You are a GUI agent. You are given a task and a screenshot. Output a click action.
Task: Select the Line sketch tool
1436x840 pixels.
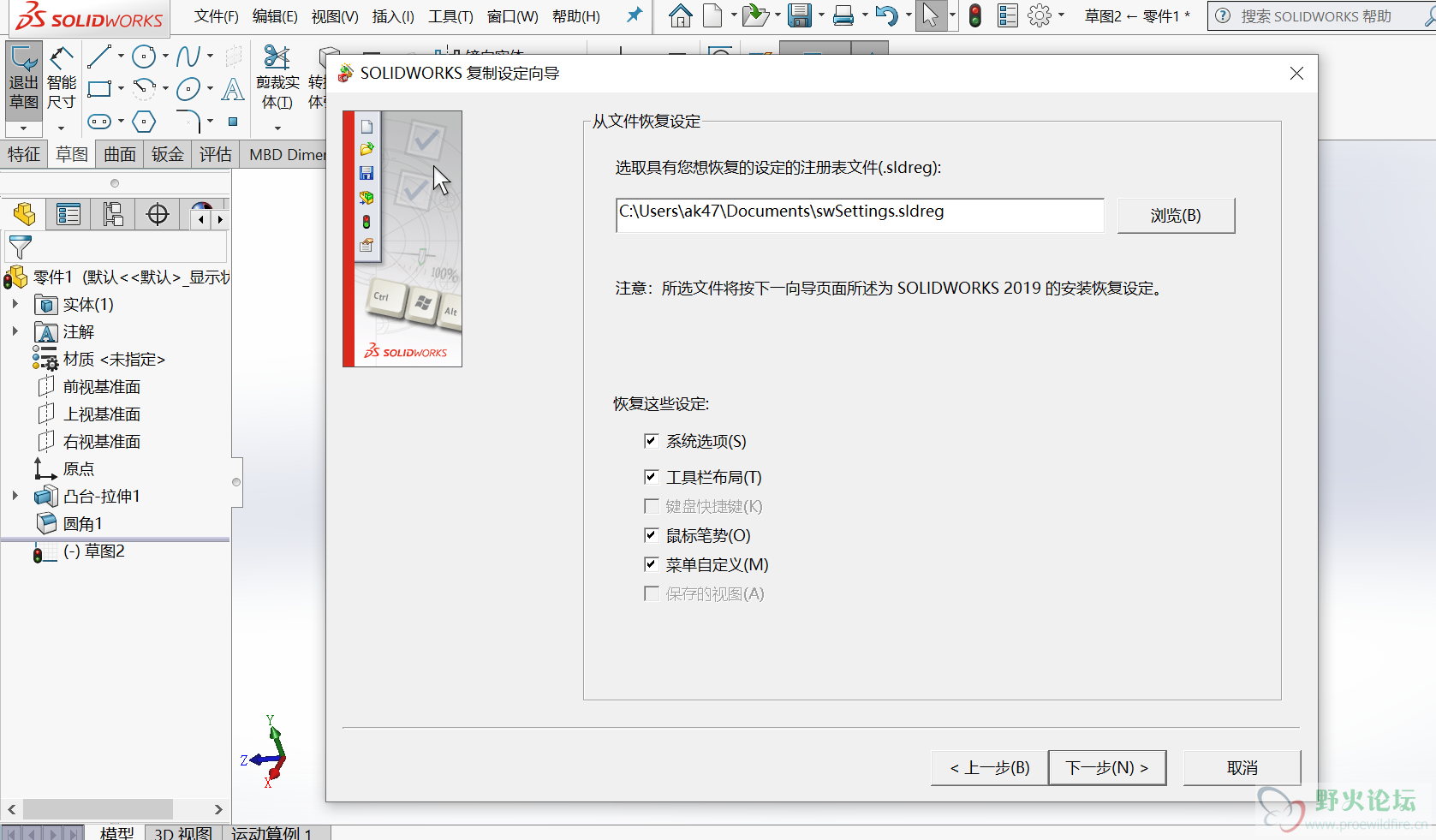(98, 57)
